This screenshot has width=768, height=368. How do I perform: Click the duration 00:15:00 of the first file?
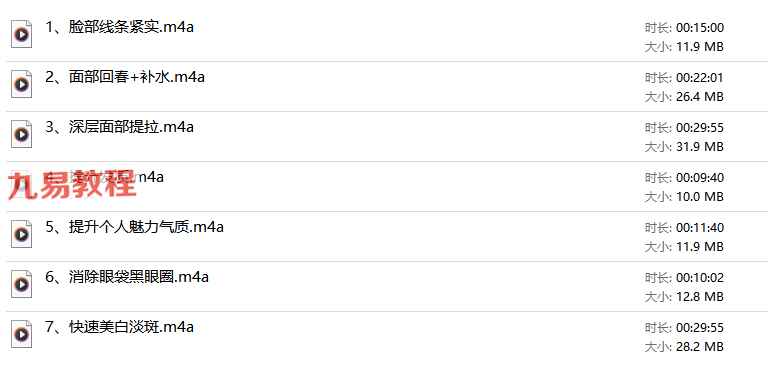click(699, 28)
